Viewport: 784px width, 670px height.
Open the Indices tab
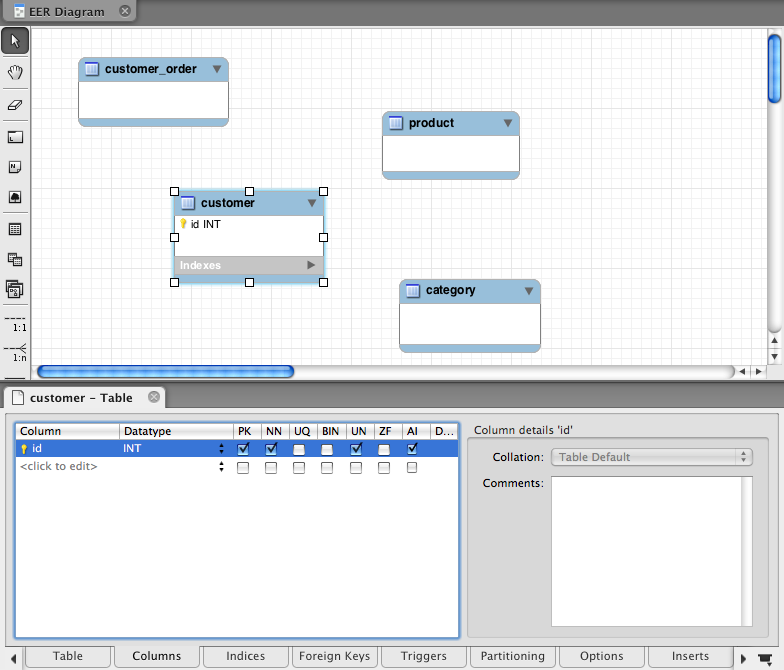(245, 656)
